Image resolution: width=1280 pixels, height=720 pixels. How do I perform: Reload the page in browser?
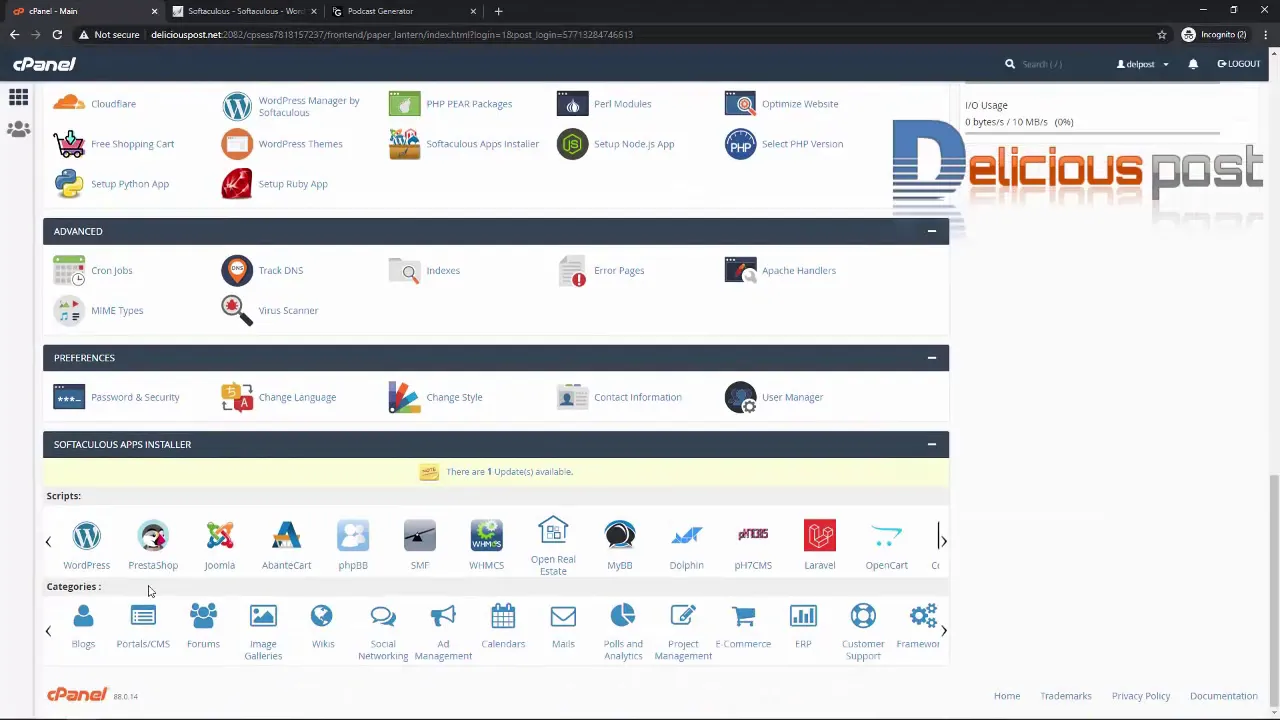57,34
